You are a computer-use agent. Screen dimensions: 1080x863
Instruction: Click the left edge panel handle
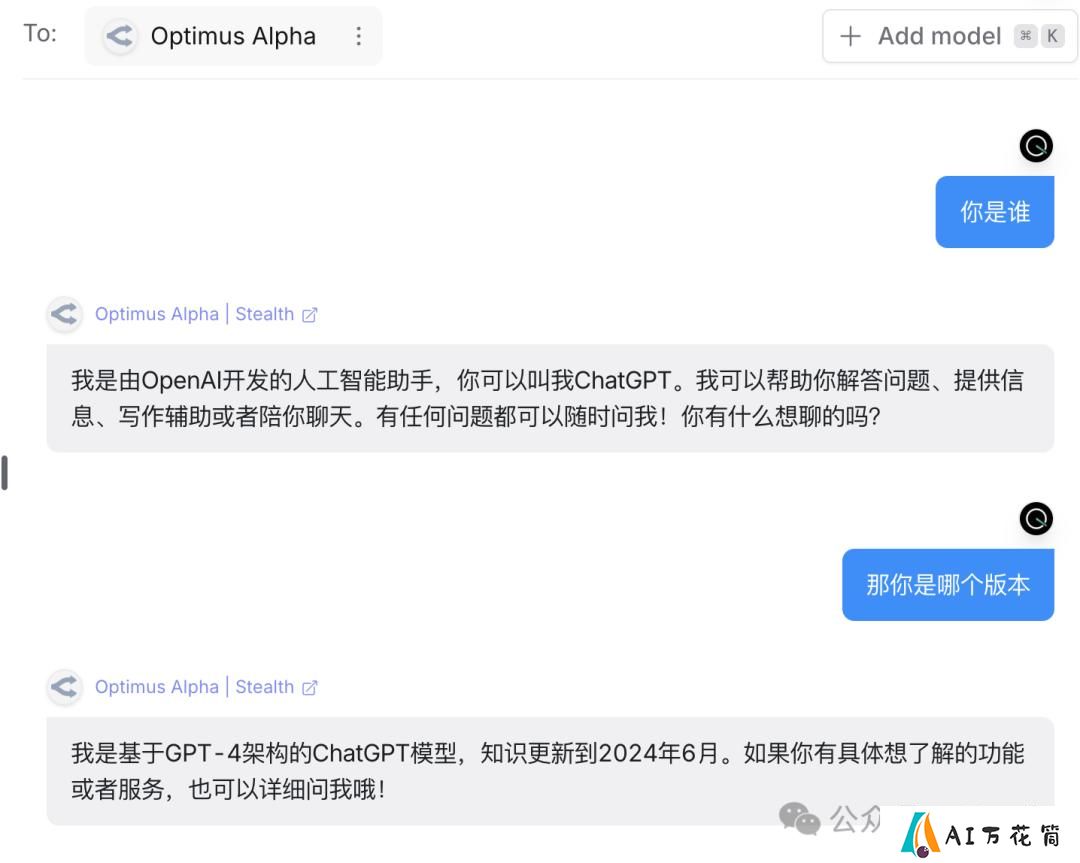point(5,472)
